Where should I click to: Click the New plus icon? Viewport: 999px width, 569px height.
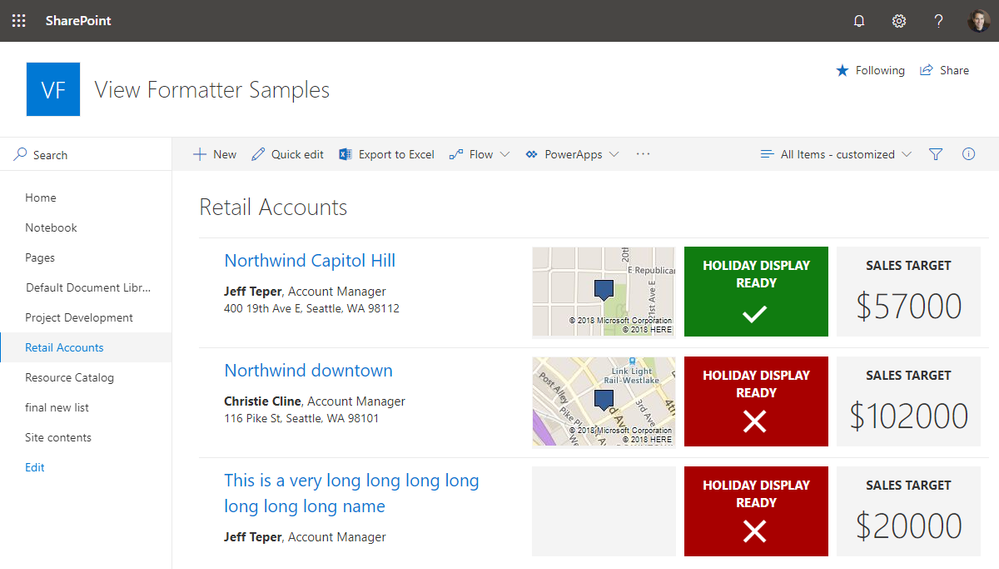199,154
